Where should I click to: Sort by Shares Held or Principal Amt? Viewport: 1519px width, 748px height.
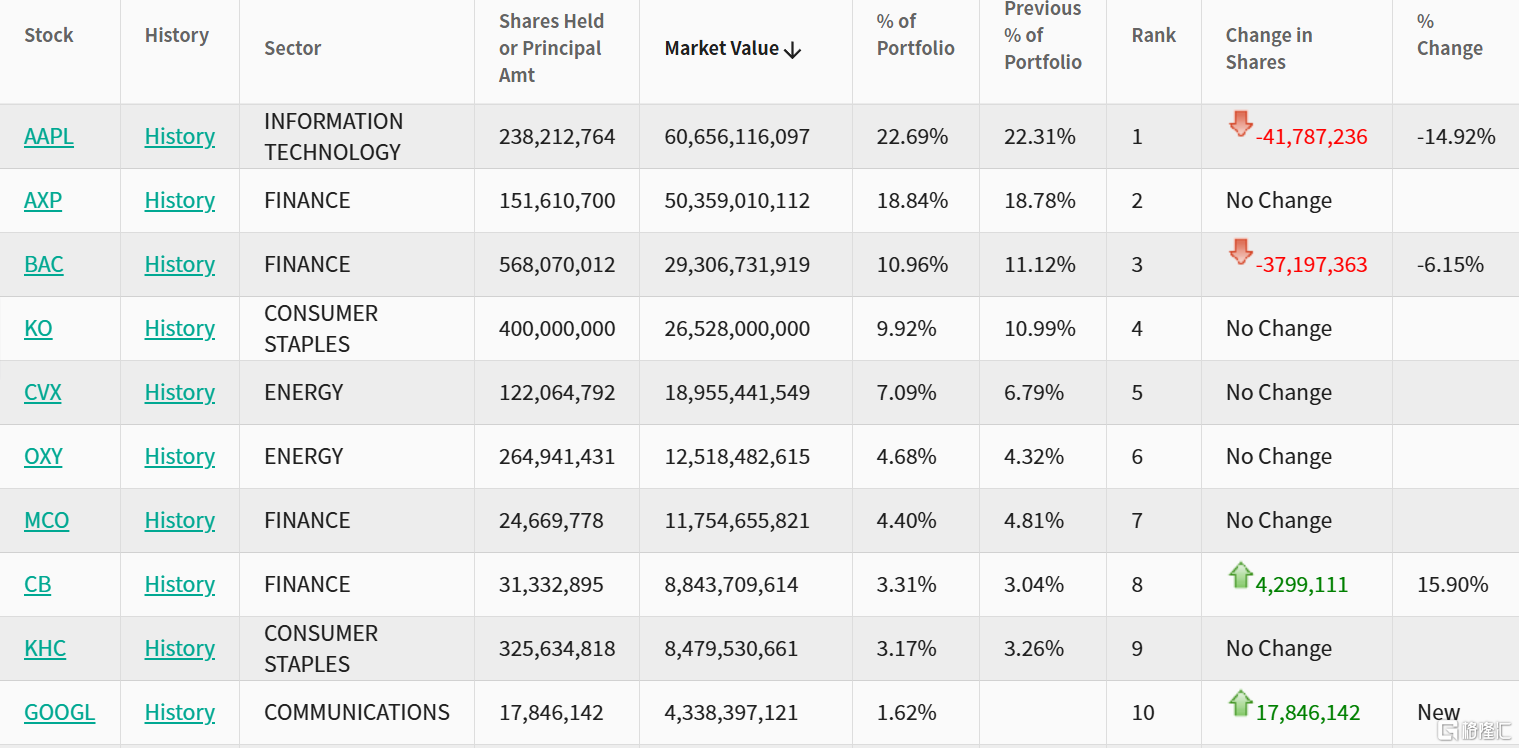click(x=550, y=48)
